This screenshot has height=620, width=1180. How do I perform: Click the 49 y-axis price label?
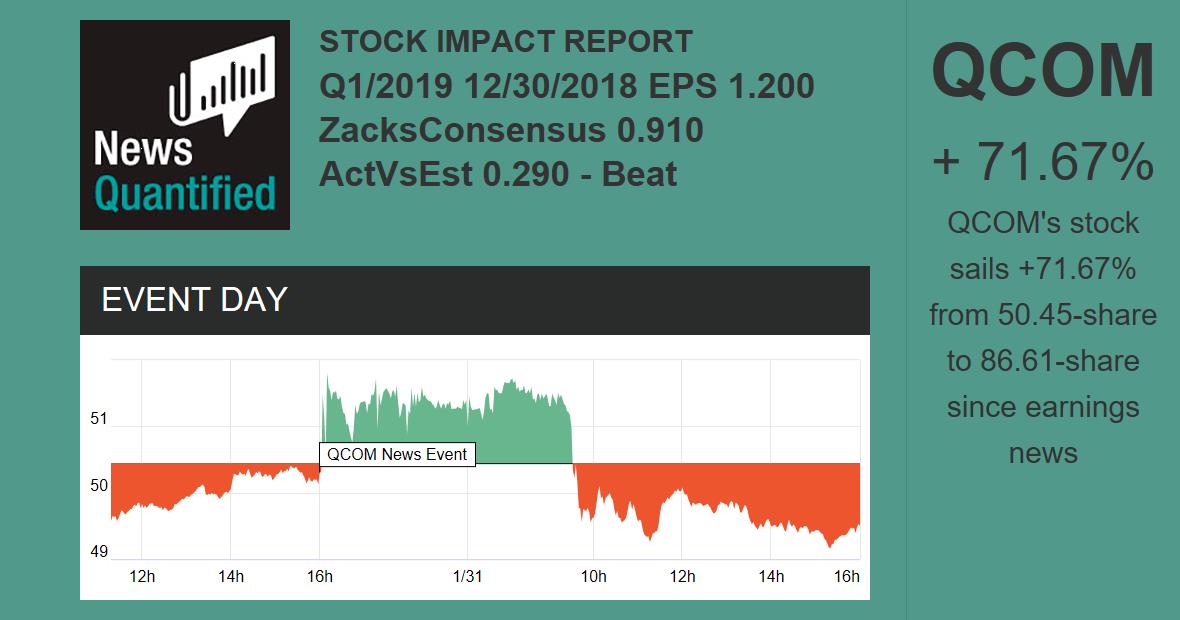tap(99, 552)
